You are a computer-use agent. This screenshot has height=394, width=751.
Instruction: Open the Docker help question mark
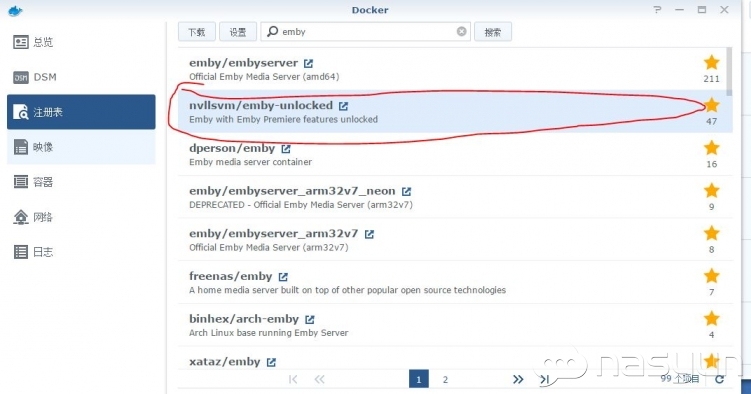click(x=657, y=10)
